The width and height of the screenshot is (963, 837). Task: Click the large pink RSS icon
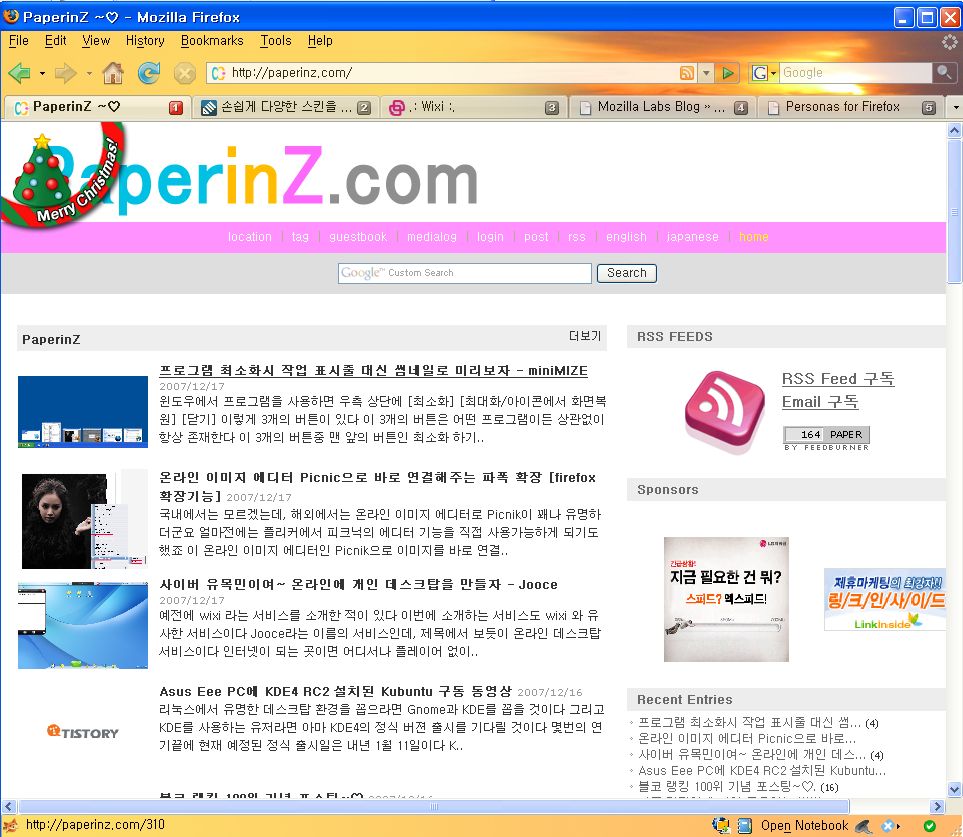tap(725, 410)
